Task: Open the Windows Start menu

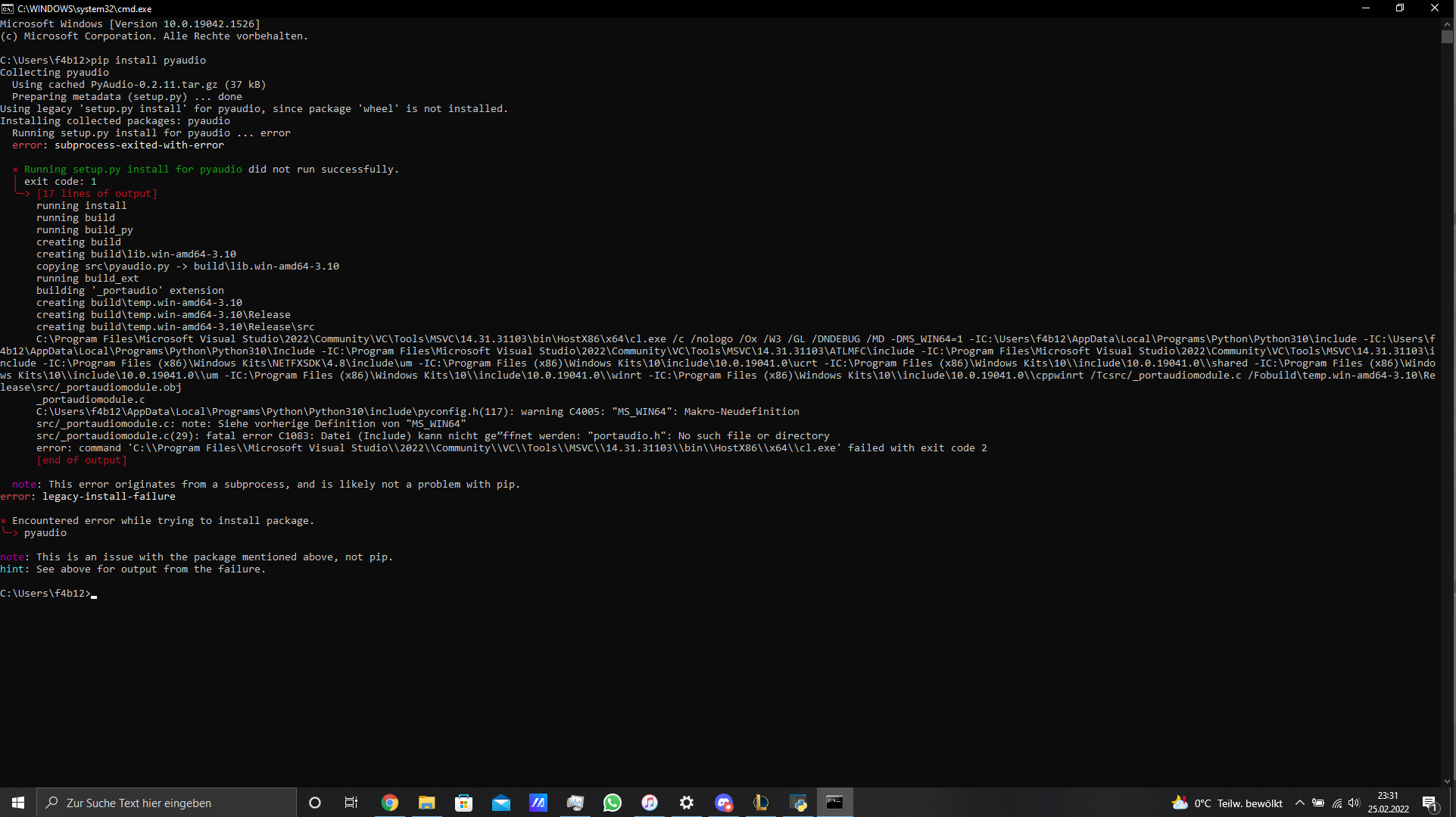Action: coord(18,803)
